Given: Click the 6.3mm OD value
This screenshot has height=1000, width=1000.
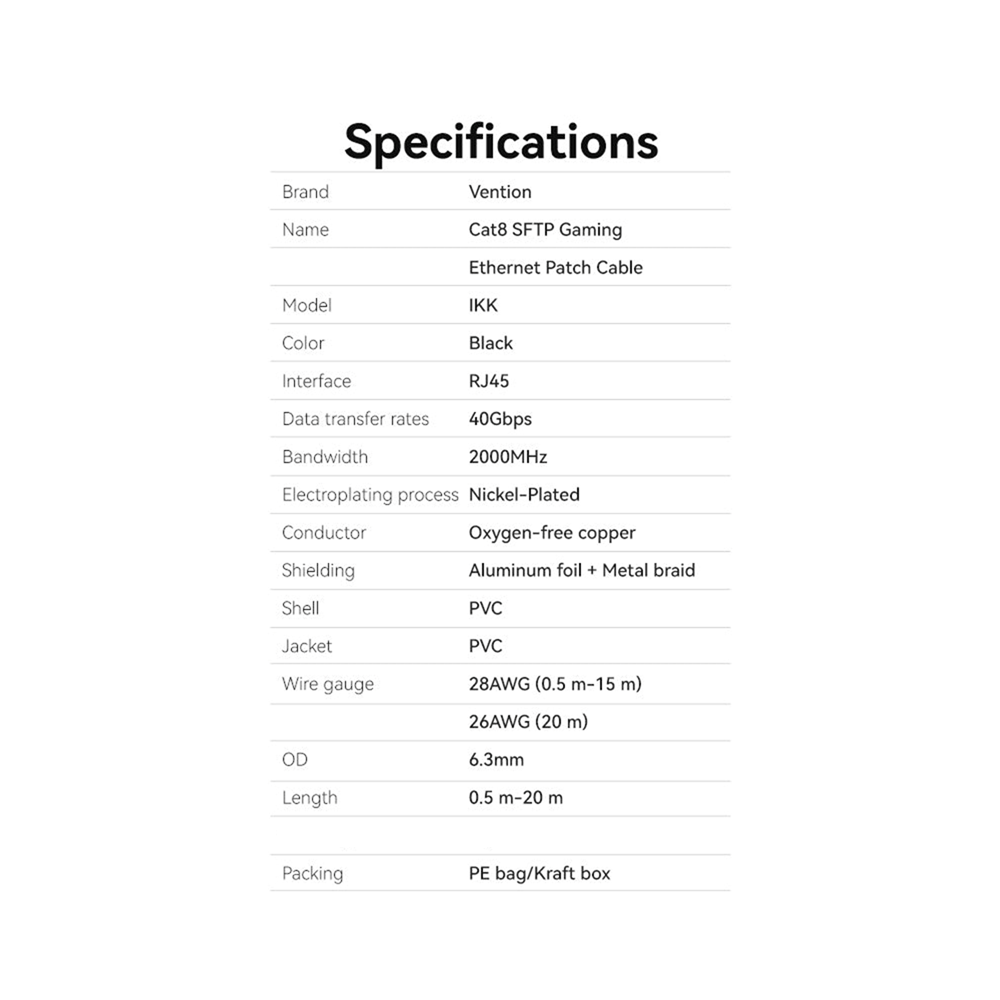Looking at the screenshot, I should pyautogui.click(x=496, y=760).
